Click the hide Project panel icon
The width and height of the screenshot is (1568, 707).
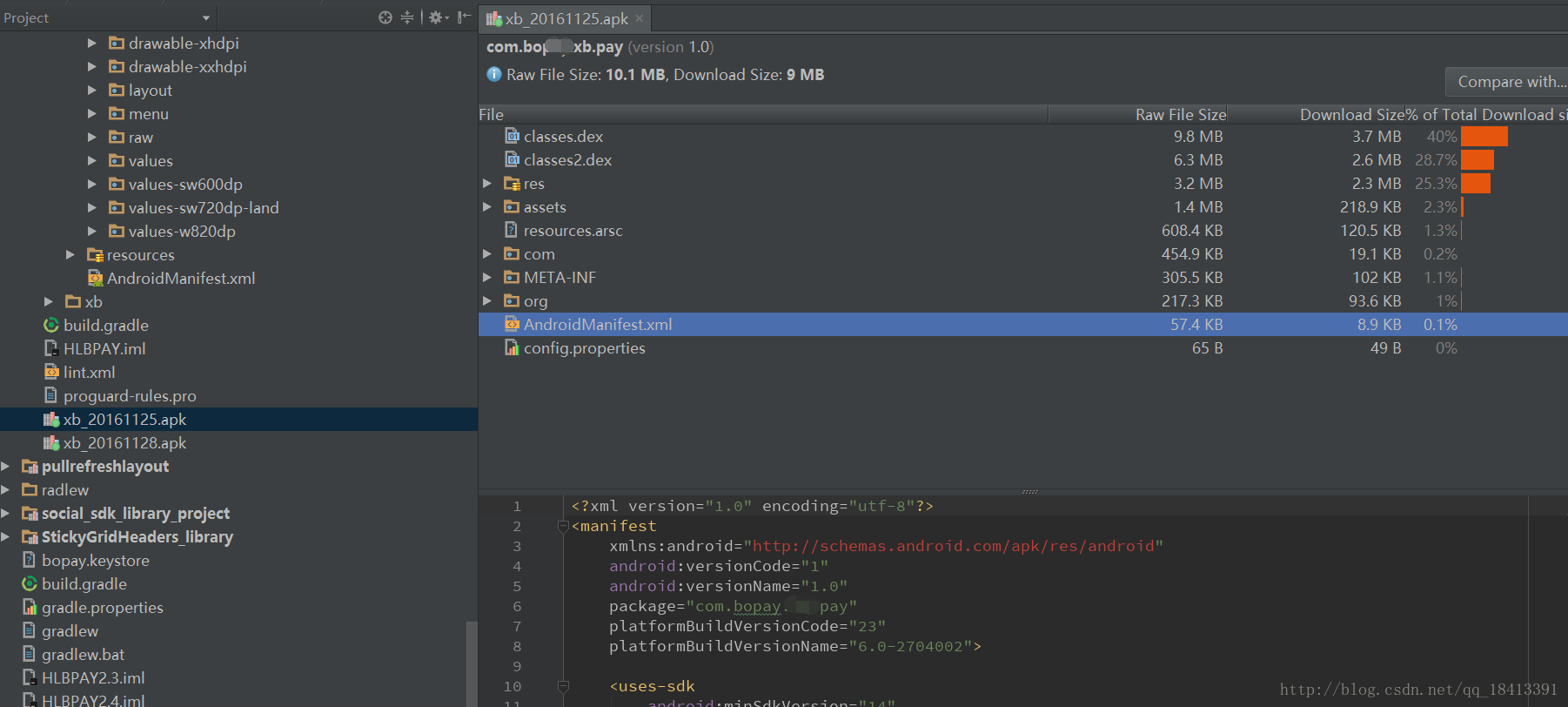click(464, 17)
